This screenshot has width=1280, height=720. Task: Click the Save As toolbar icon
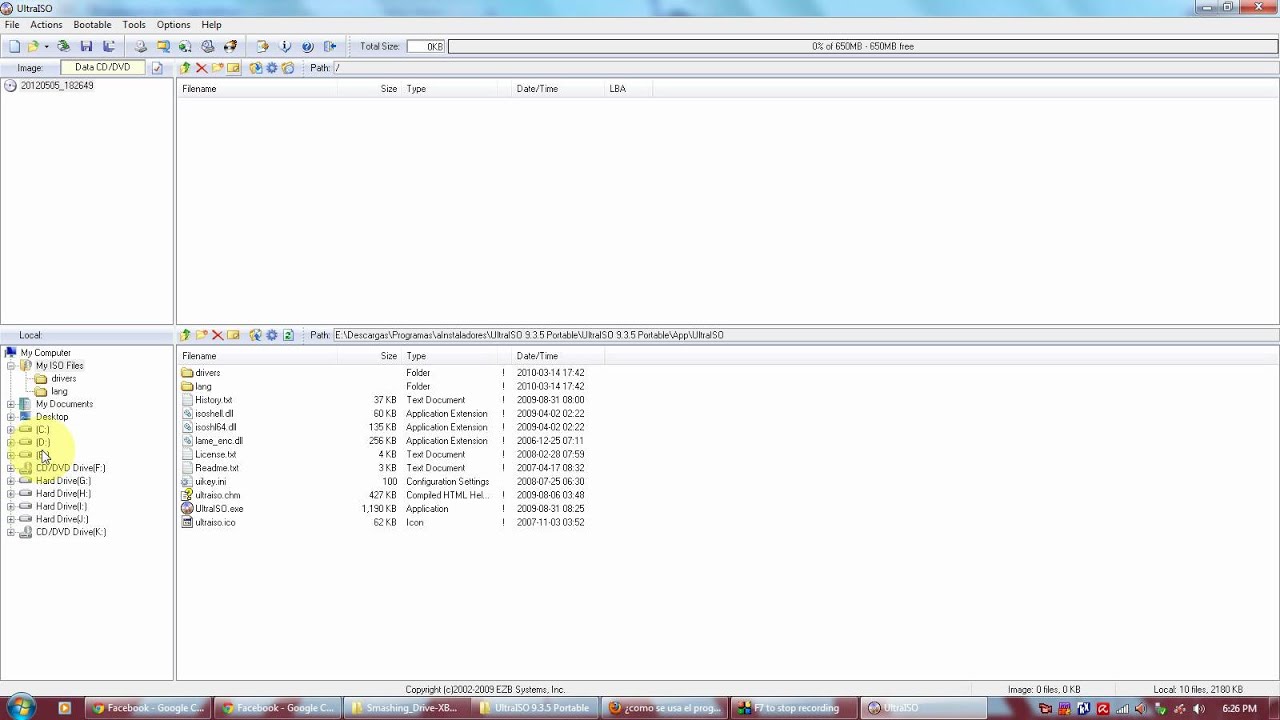109,46
